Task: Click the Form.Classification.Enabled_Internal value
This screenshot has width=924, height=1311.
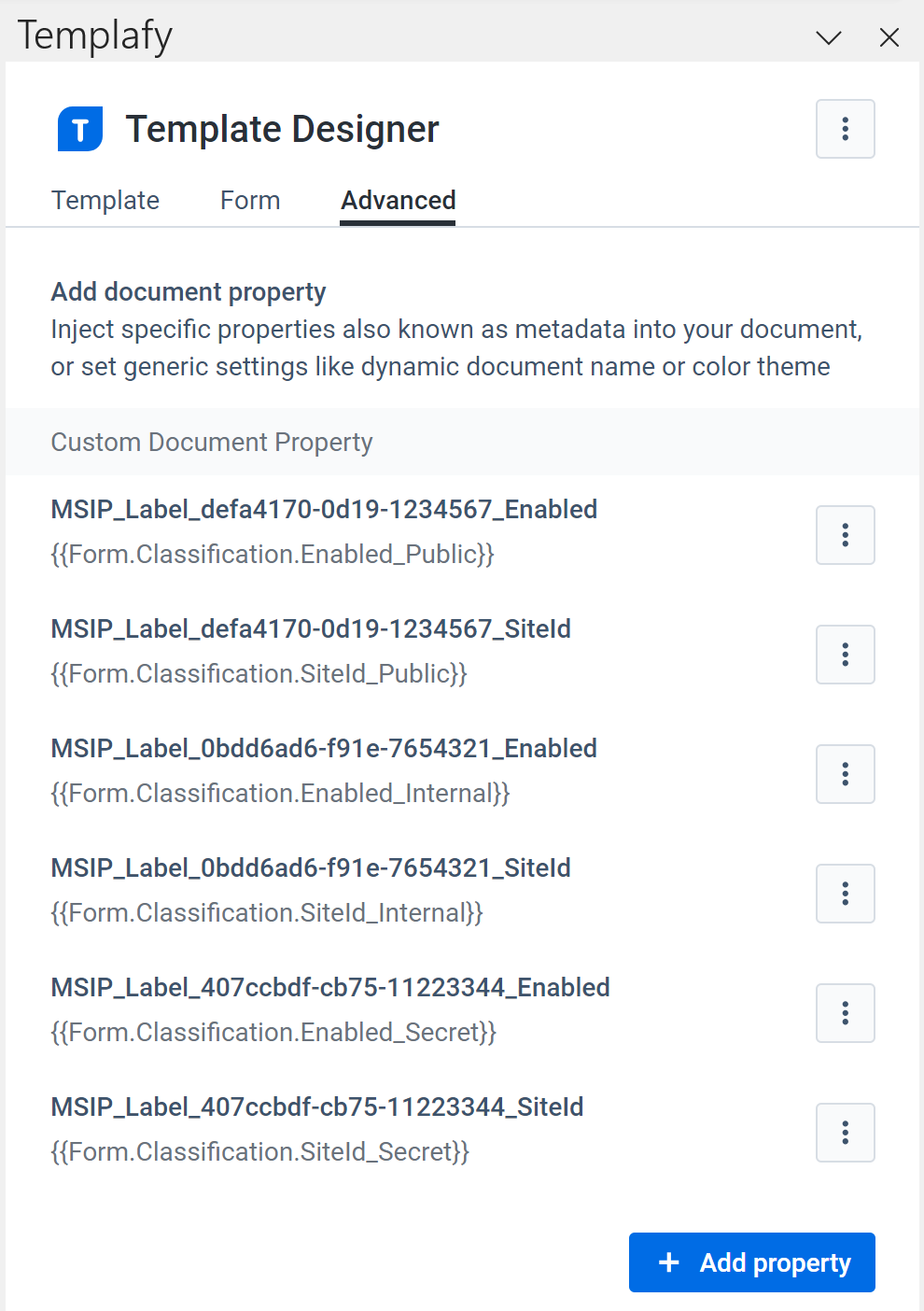Action: pos(280,794)
